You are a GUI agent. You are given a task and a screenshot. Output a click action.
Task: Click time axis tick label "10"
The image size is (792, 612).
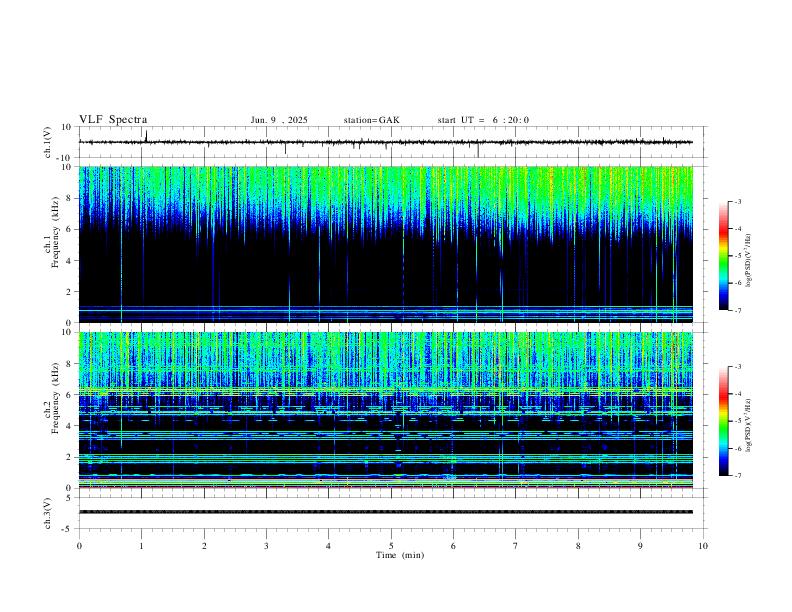point(703,546)
